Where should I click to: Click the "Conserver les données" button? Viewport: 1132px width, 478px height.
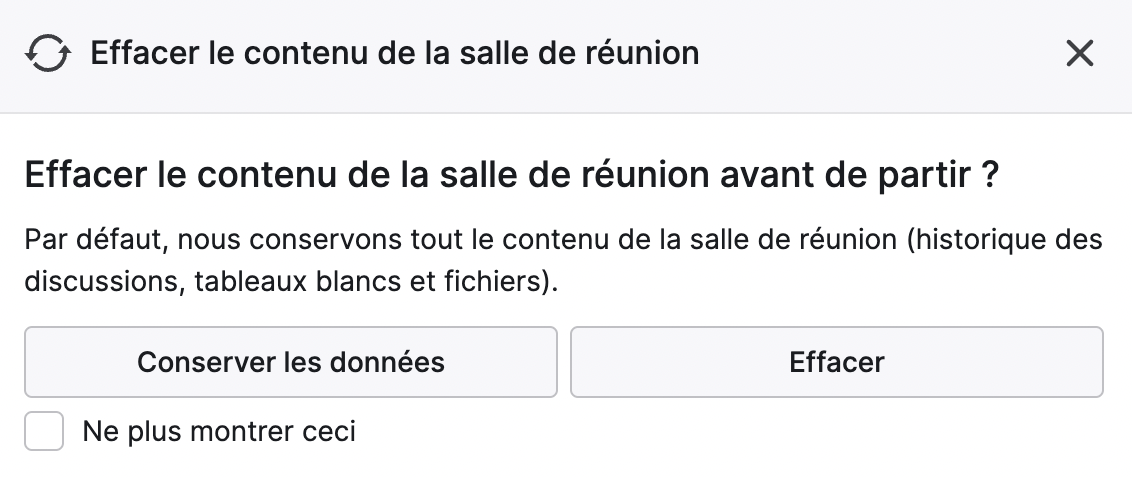291,362
